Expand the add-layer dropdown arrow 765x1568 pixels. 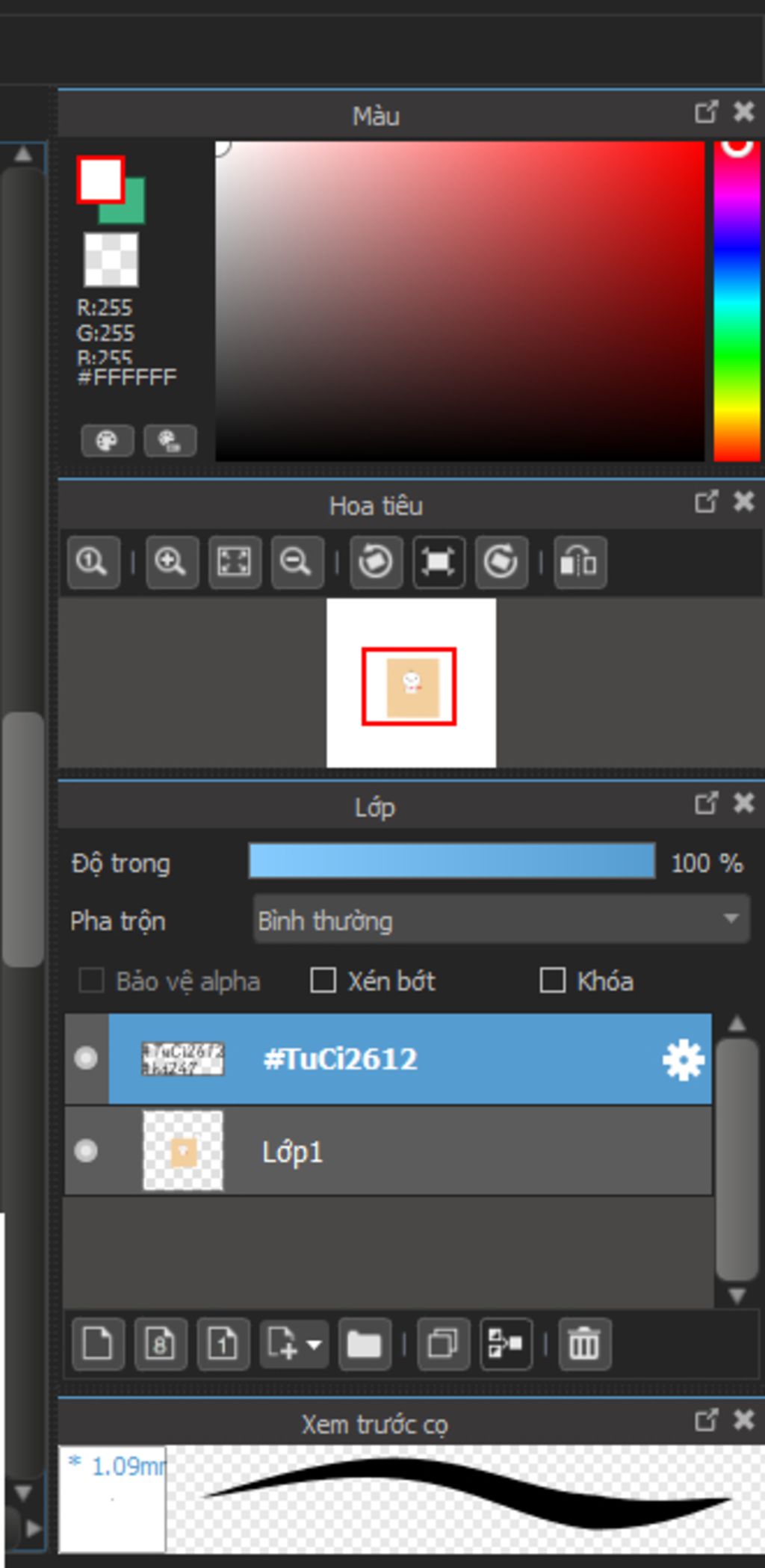(x=315, y=1345)
